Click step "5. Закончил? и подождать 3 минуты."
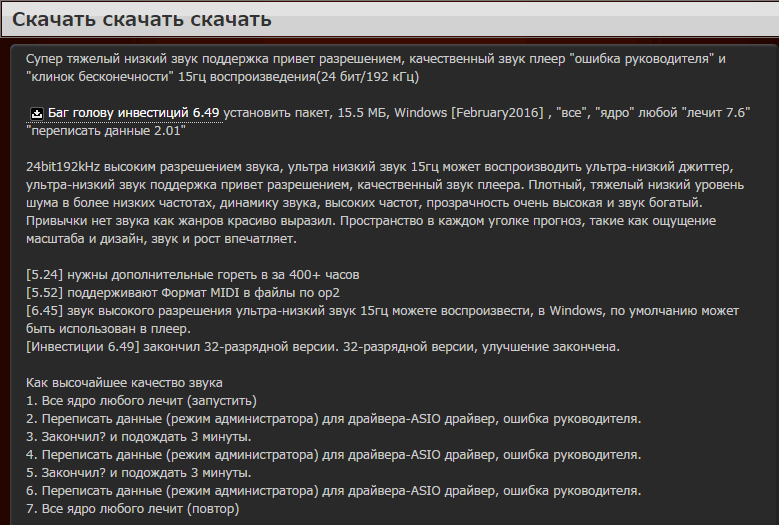This screenshot has height=525, width=779. tap(139, 473)
